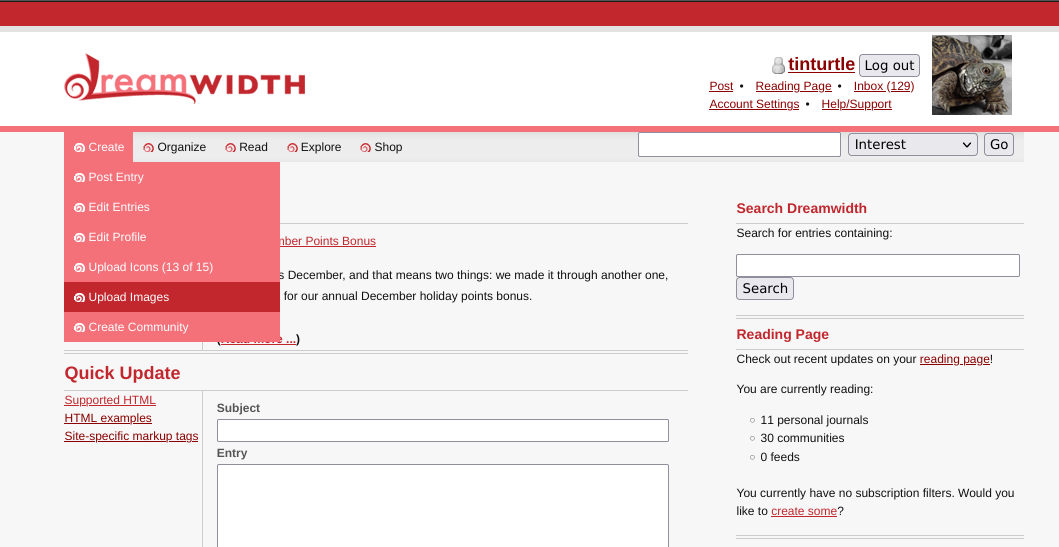Image resolution: width=1059 pixels, height=547 pixels.
Task: Follow the 'reading page' sidebar link
Action: click(x=954, y=359)
